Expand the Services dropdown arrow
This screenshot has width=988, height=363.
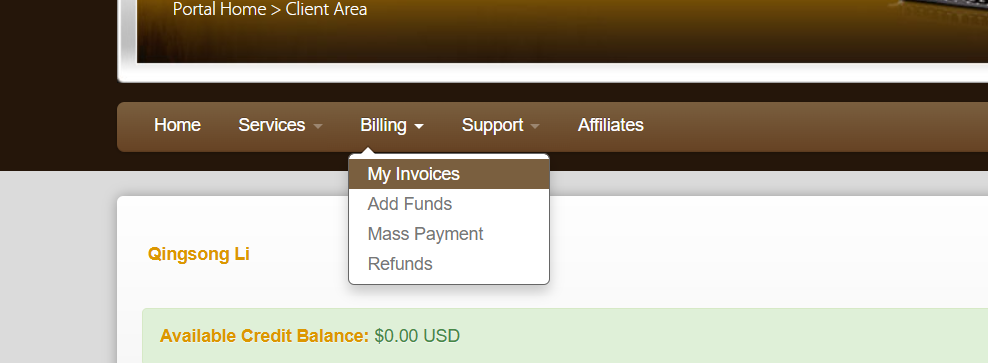tap(318, 127)
